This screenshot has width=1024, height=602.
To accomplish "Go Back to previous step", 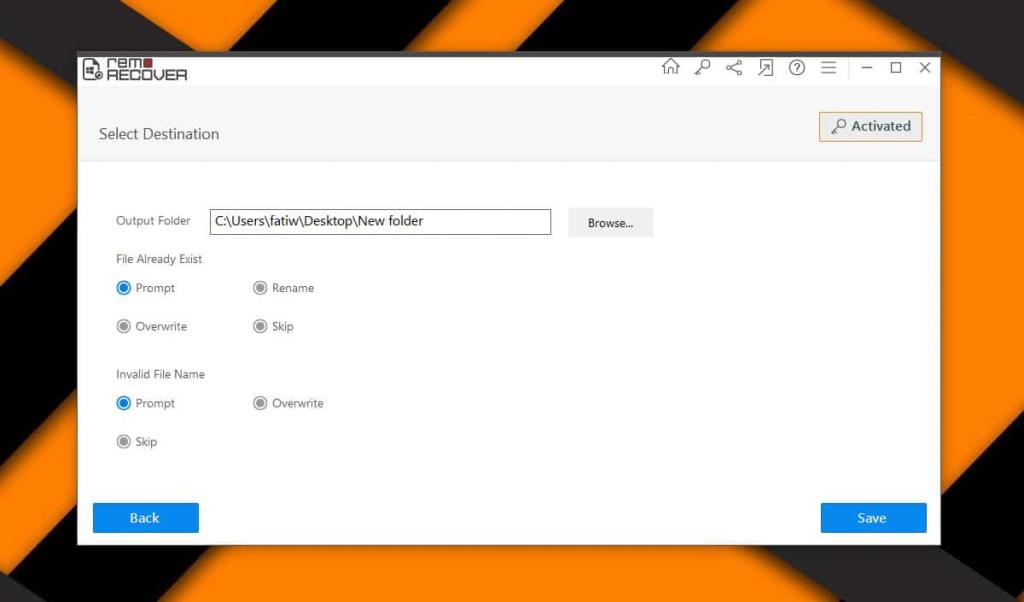I will [145, 517].
